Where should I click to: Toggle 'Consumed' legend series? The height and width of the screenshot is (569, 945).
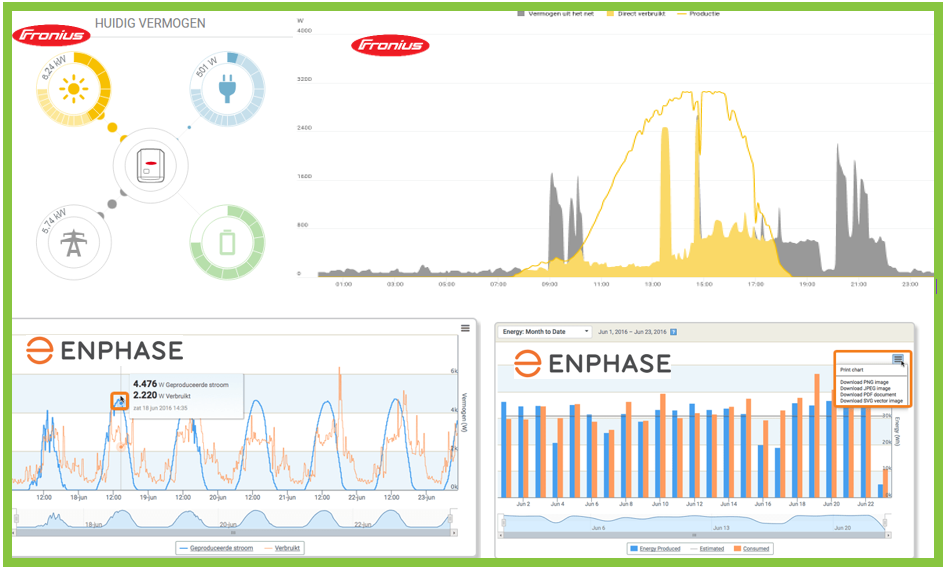tap(751, 549)
